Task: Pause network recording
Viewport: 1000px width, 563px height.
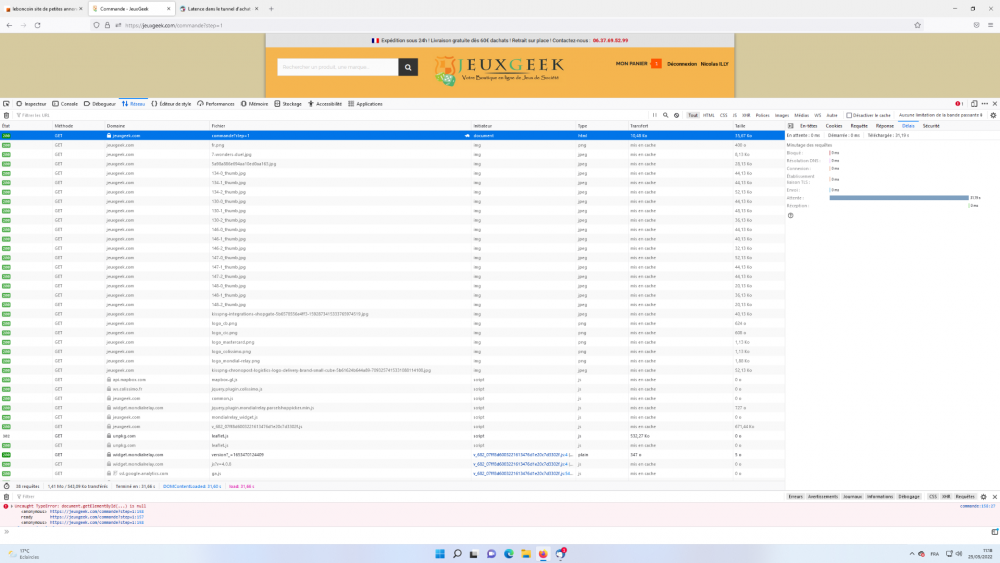Action: (x=654, y=115)
